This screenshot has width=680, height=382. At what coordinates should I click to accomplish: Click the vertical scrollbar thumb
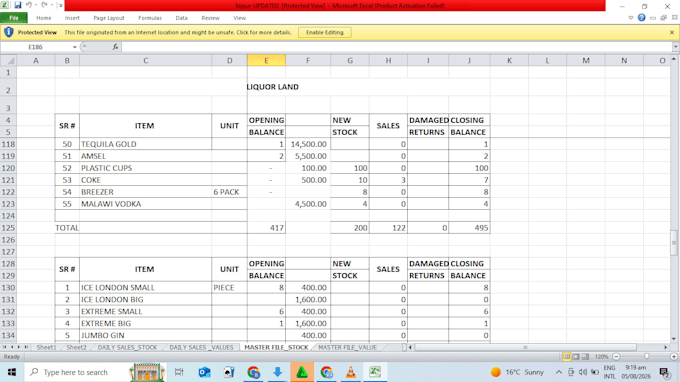tap(674, 242)
